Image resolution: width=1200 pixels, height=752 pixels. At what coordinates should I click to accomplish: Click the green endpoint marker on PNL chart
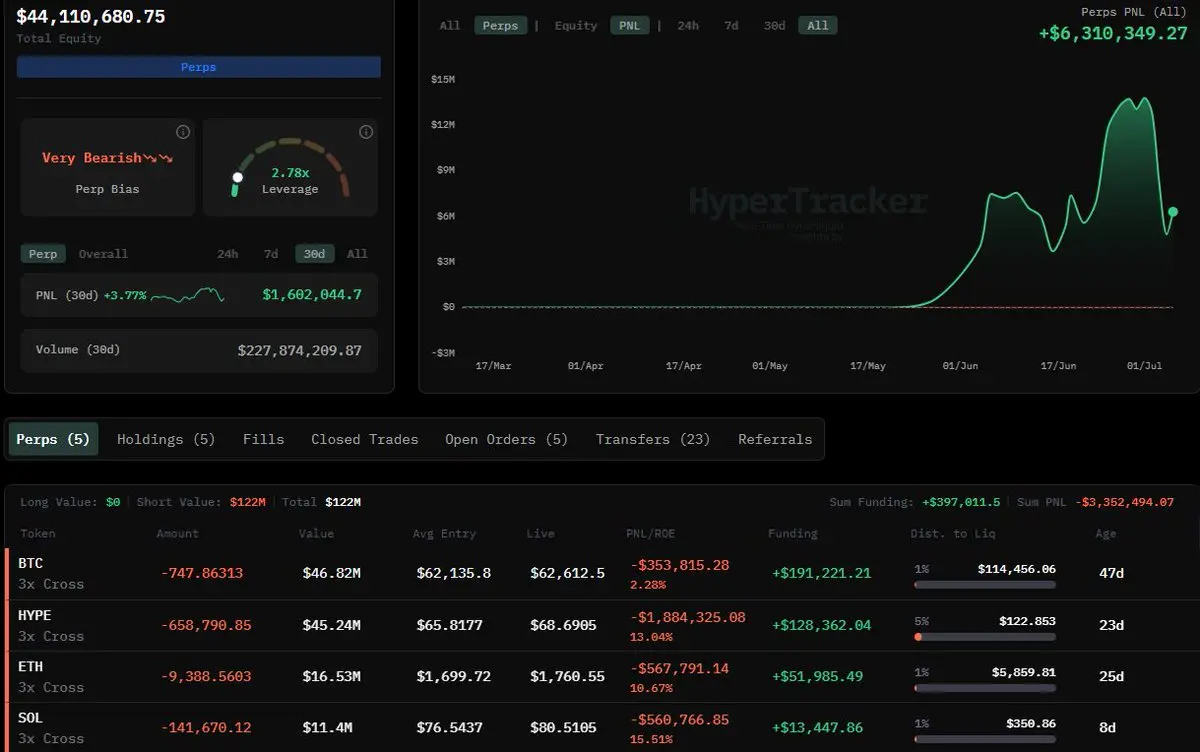pos(1173,212)
